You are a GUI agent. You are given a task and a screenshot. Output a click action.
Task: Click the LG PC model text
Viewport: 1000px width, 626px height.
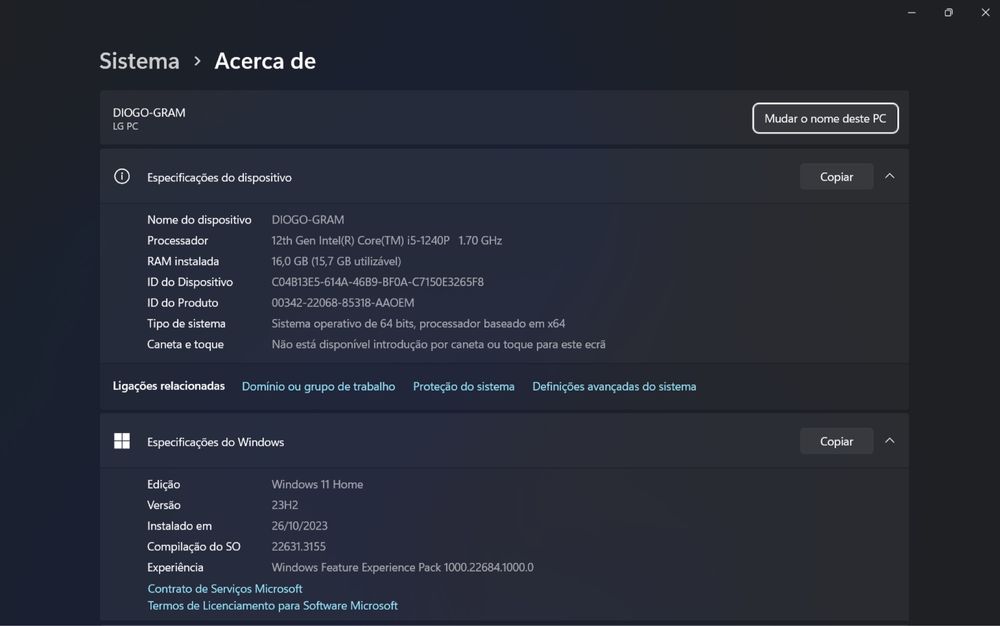pyautogui.click(x=126, y=126)
